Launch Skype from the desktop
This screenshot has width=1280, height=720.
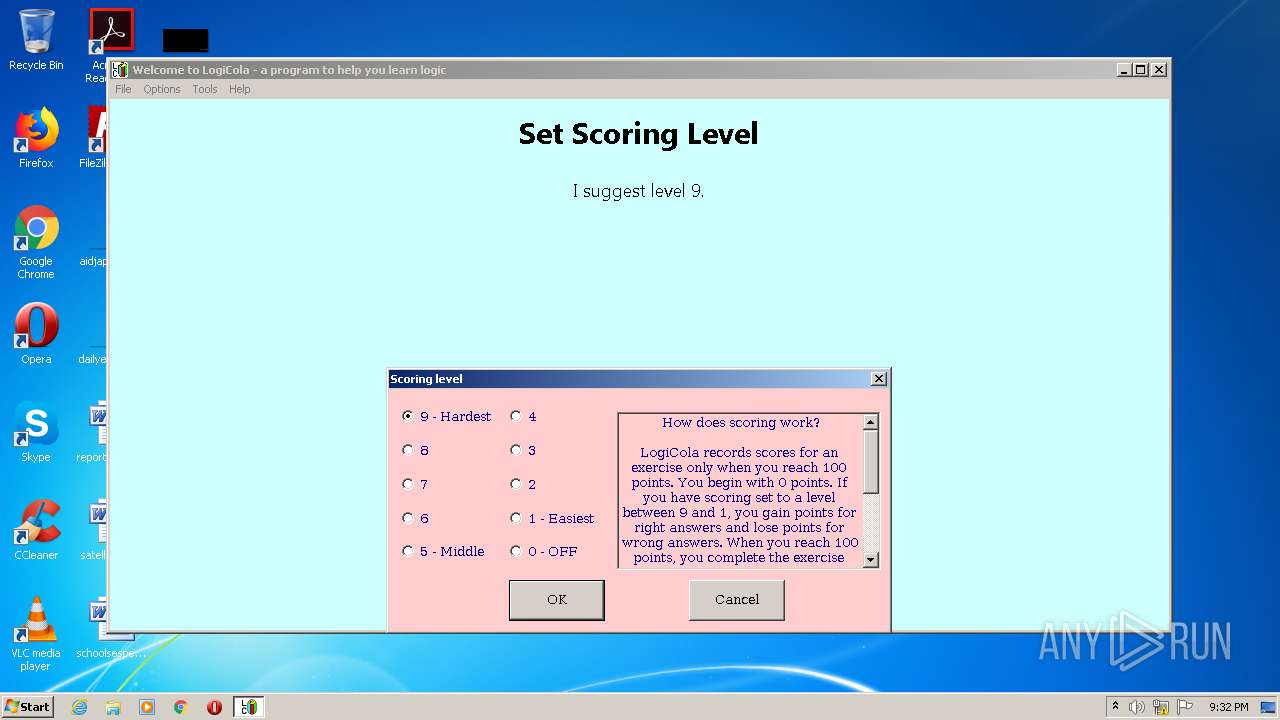click(36, 432)
